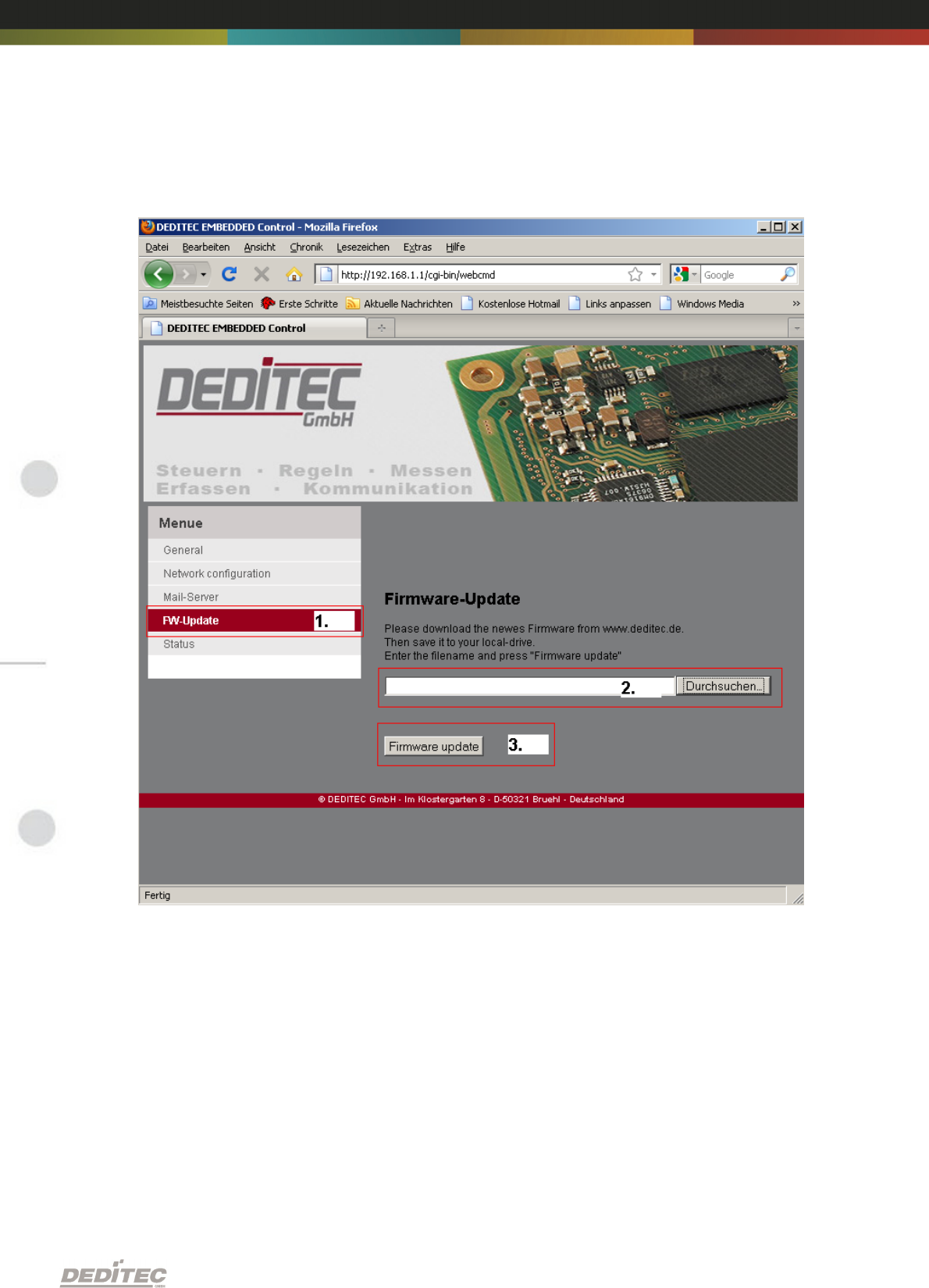Screen dimensions: 929x1288
Task: Click the URL address bar
Action: (x=482, y=275)
